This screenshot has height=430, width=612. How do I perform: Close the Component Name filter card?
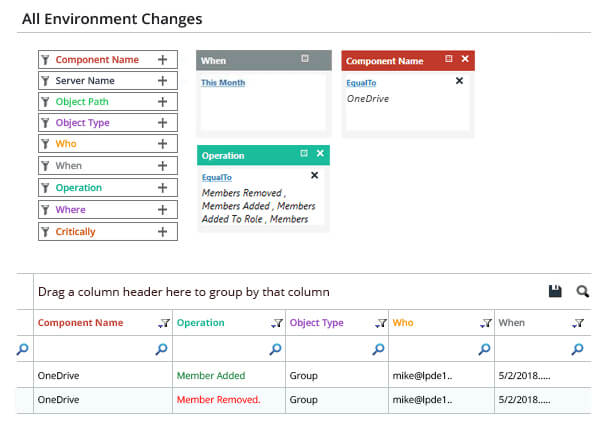point(465,59)
